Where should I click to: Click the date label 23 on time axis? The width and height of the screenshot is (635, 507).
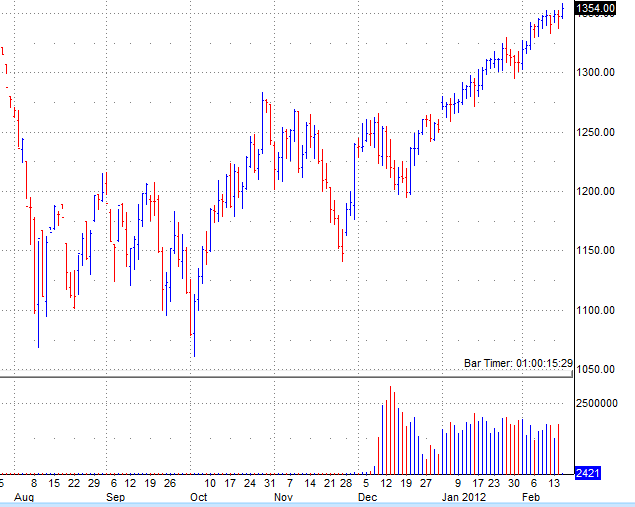[x=494, y=483]
